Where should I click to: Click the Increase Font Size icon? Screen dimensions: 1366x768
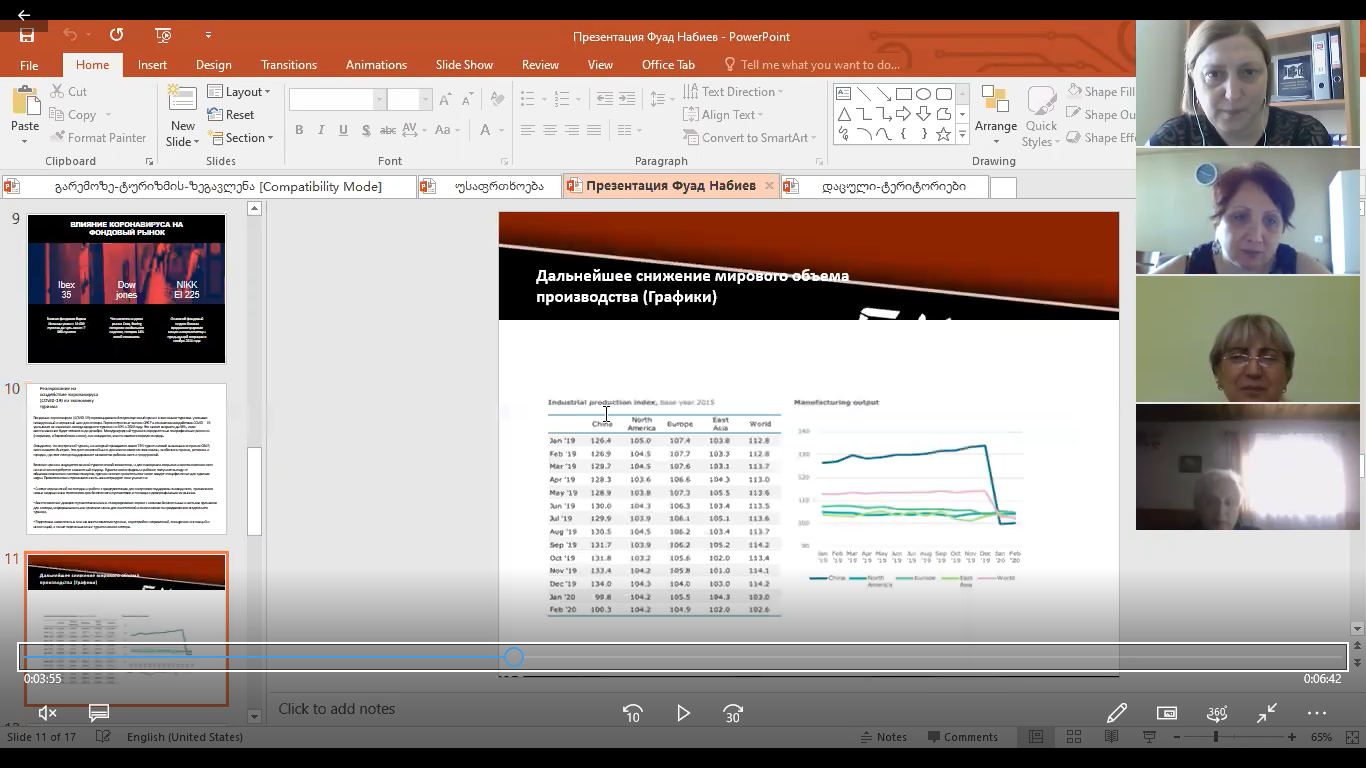446,99
